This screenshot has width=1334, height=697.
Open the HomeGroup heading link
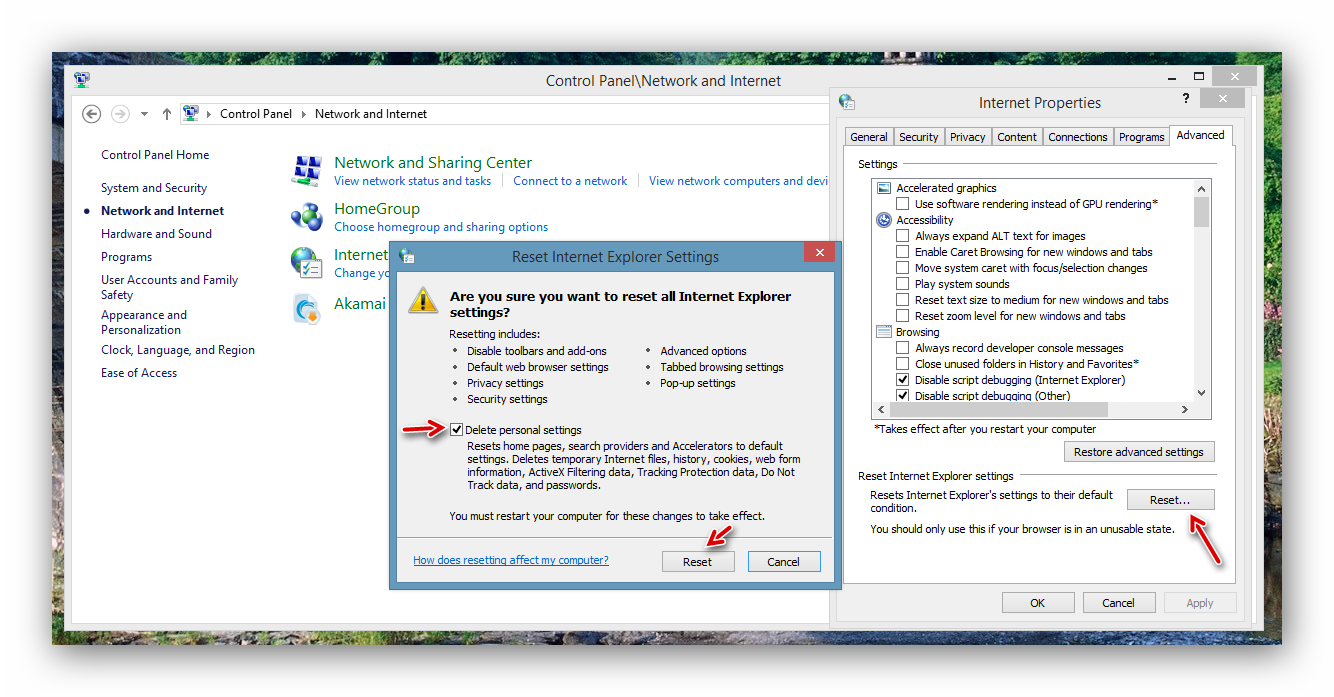[x=377, y=209]
